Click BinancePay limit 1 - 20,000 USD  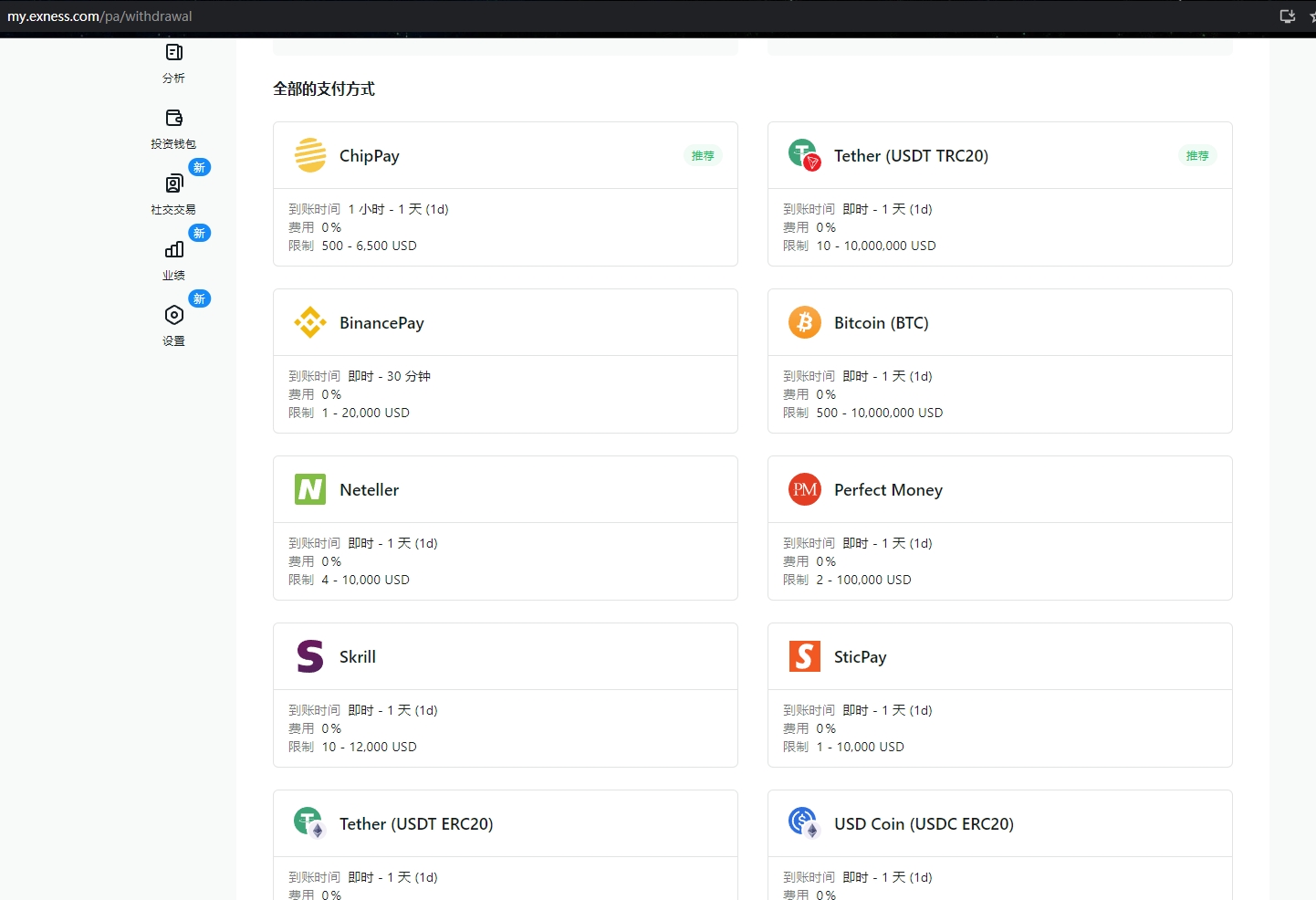[x=365, y=413]
